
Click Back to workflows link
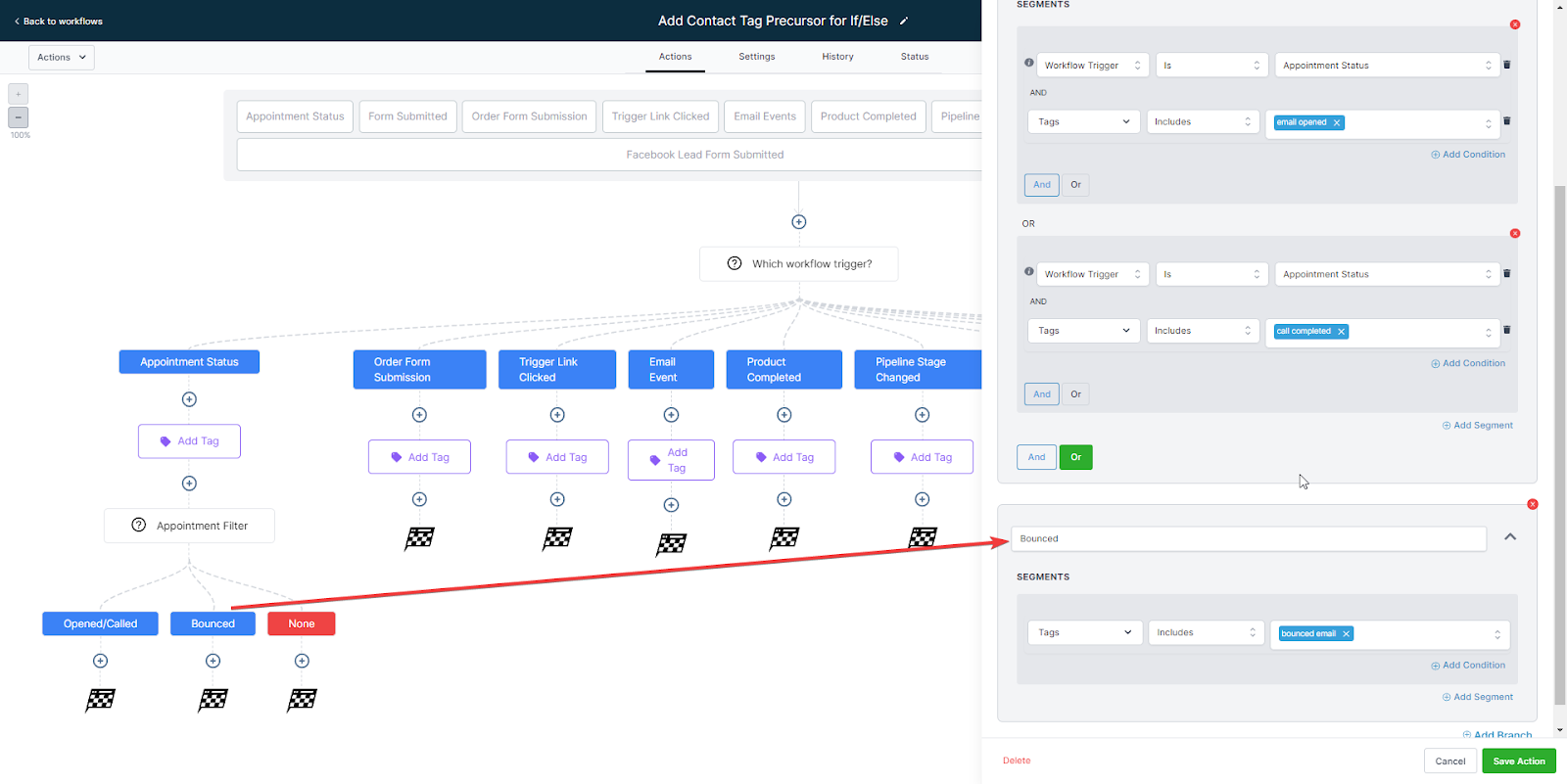[x=59, y=22]
